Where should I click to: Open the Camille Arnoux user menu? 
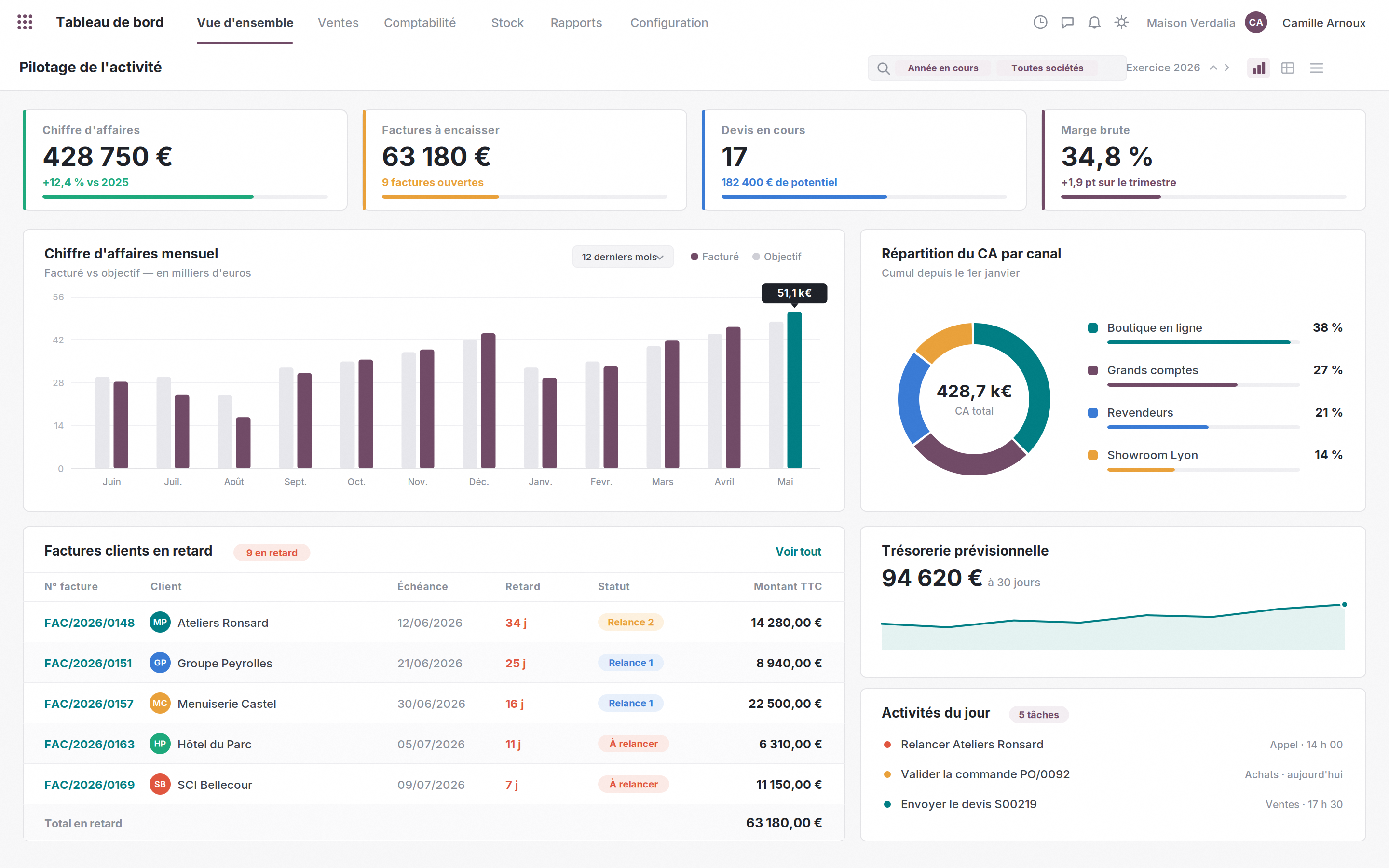click(x=1323, y=23)
